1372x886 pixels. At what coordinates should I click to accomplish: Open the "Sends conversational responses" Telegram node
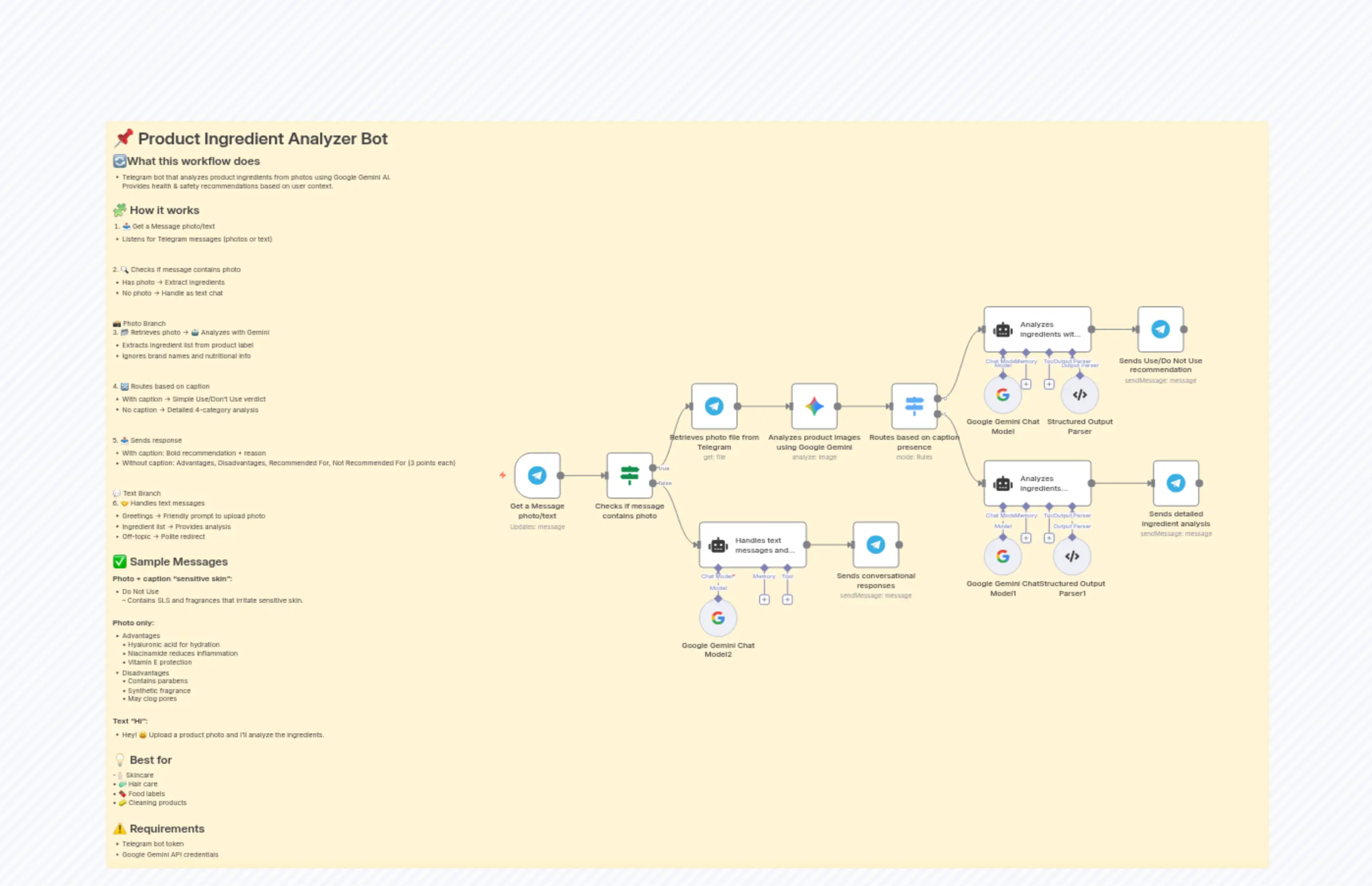click(x=876, y=544)
